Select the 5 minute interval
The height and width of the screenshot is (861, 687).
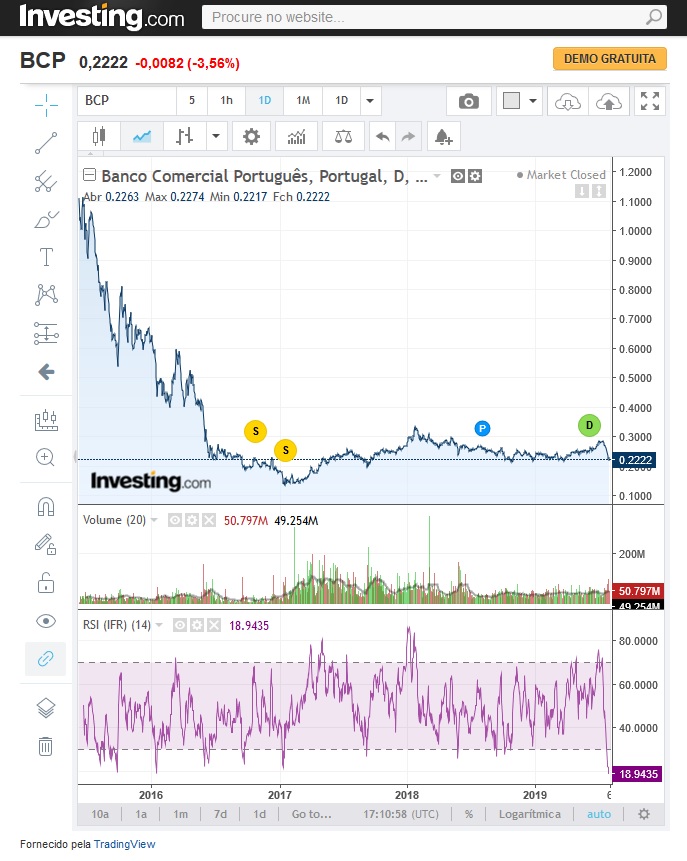pos(192,100)
